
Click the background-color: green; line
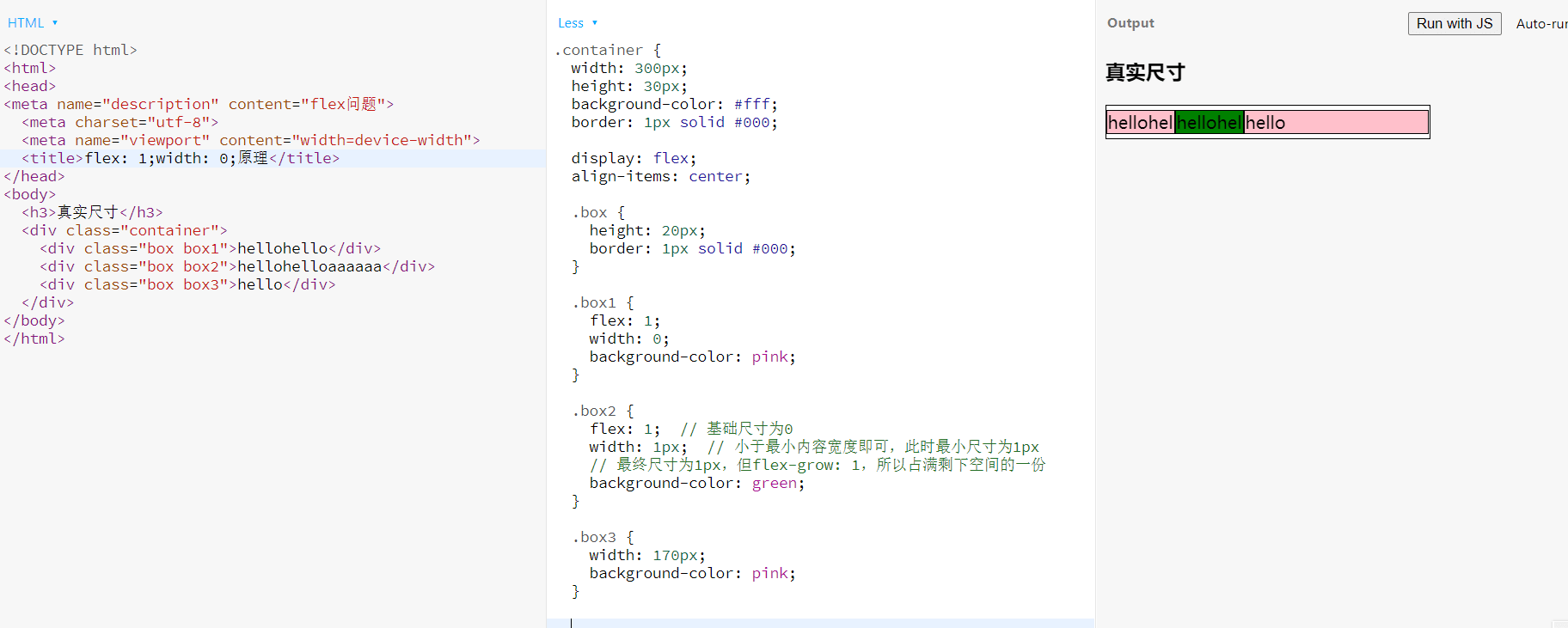(x=697, y=483)
